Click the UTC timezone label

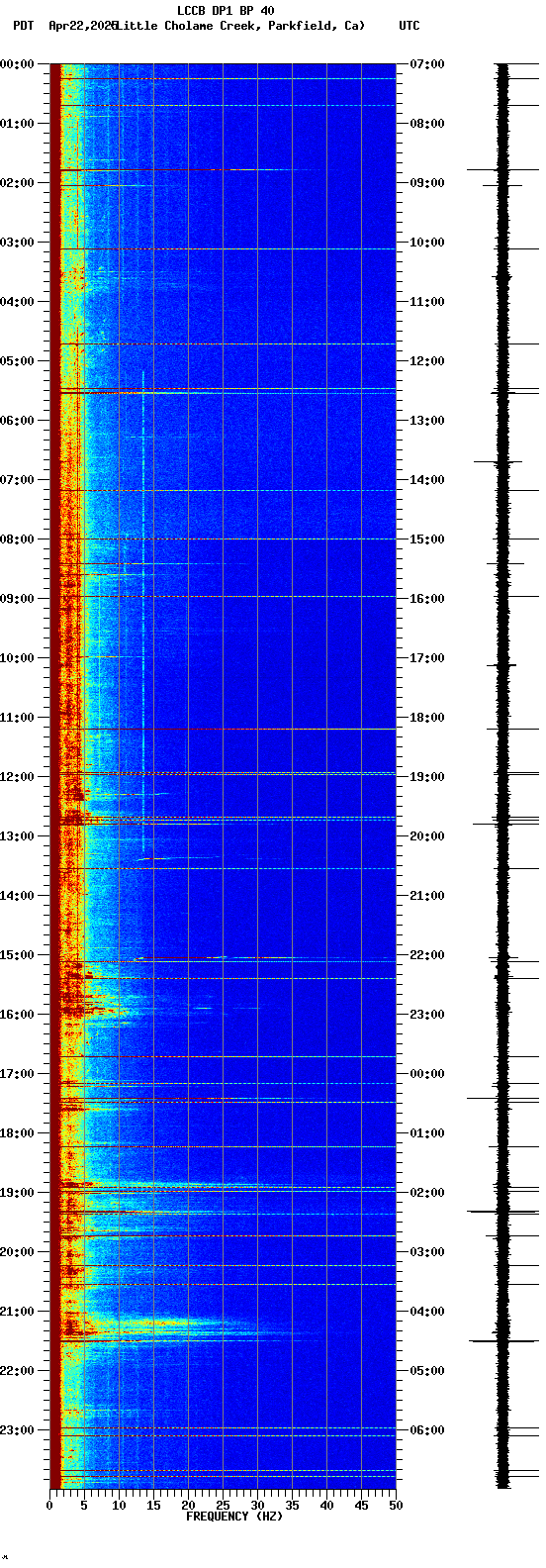click(409, 26)
